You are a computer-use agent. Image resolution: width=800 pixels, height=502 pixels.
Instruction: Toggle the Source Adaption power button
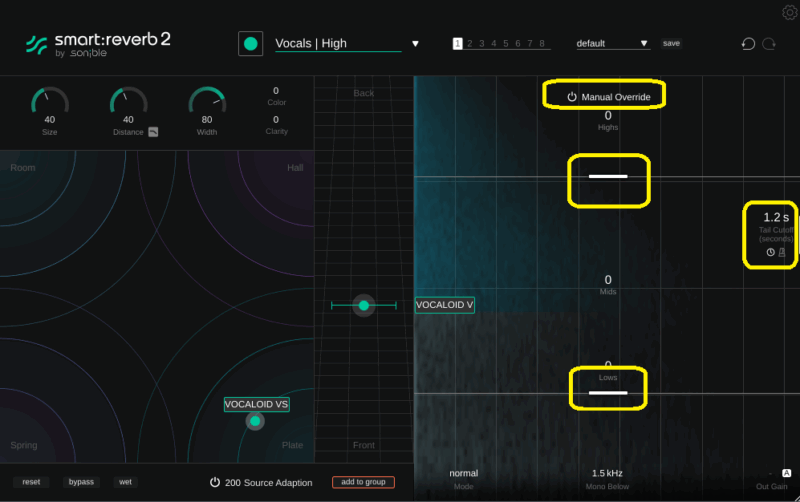tap(215, 482)
